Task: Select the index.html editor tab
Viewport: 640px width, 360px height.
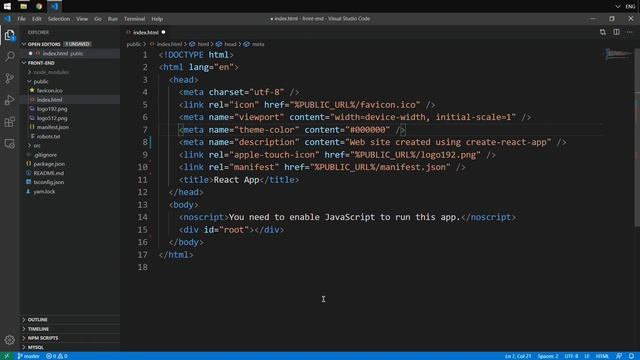Action: click(x=146, y=32)
